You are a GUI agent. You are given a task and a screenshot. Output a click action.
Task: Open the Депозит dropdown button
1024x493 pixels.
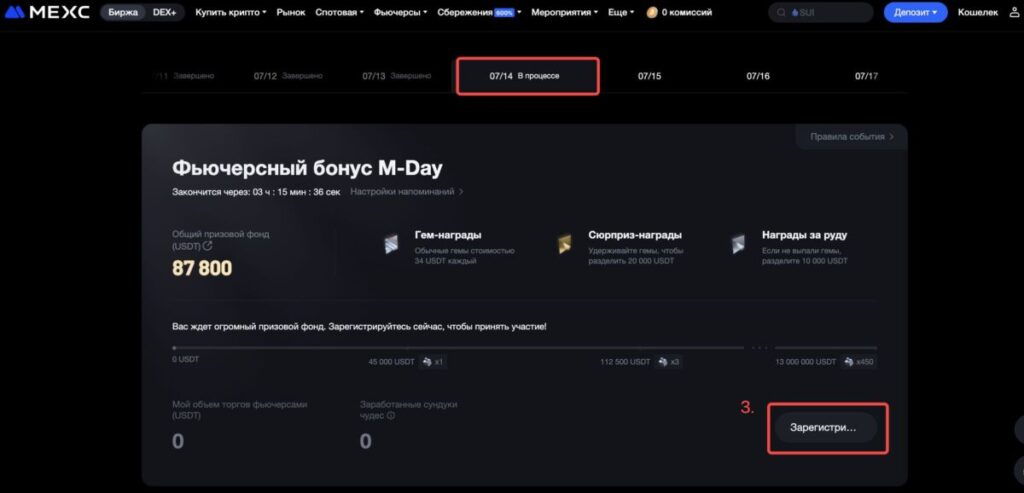[x=915, y=13]
